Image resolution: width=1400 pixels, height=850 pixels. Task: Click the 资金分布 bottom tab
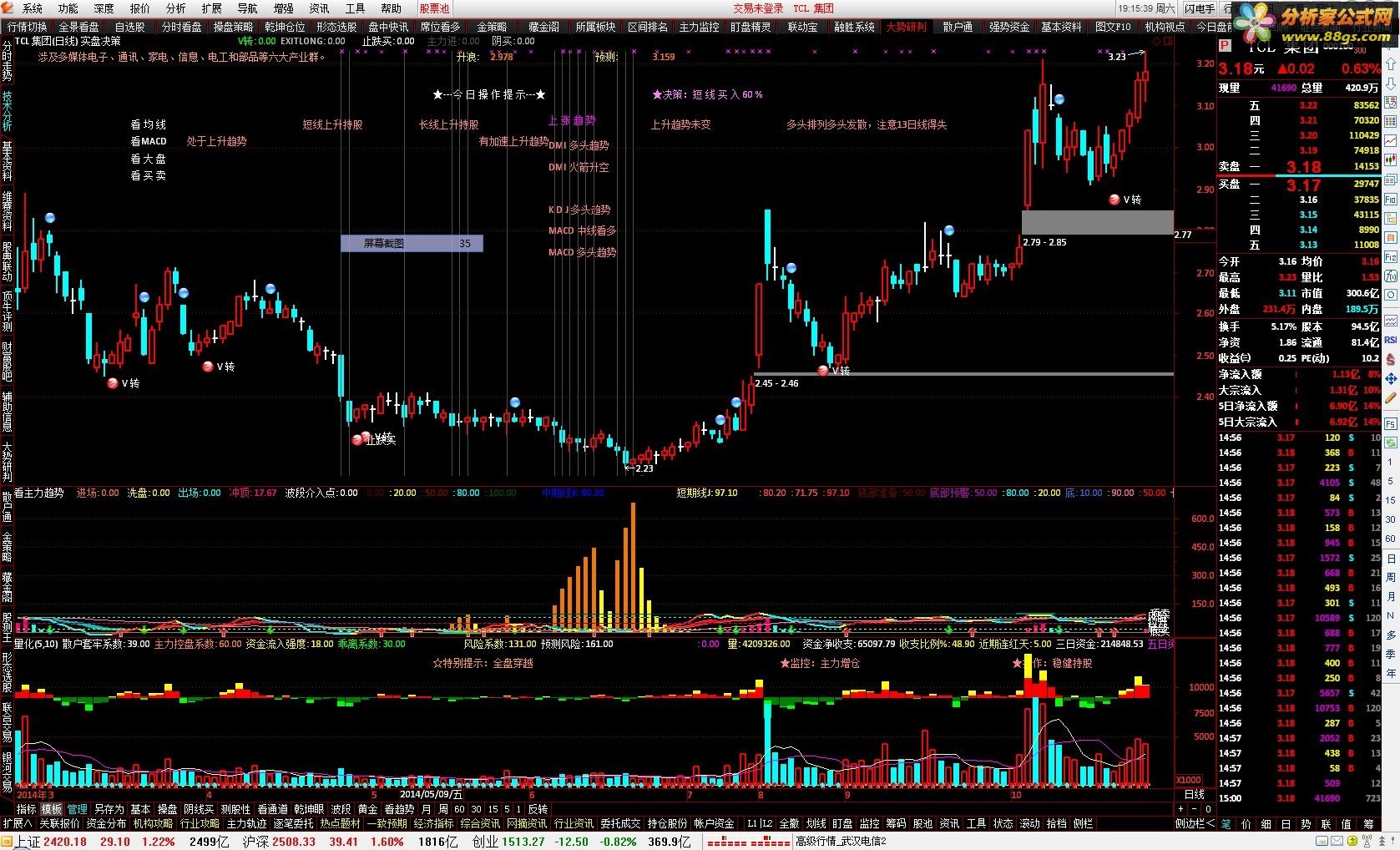(106, 823)
